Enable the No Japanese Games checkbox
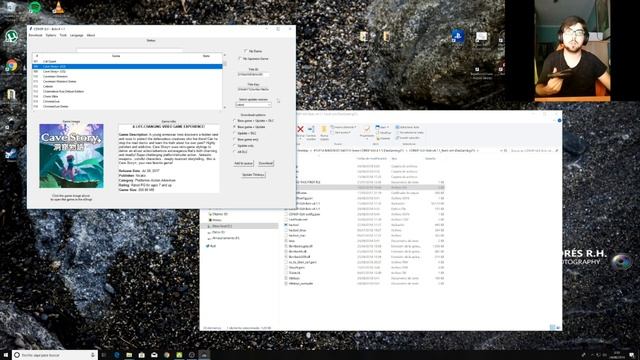 click(x=240, y=59)
